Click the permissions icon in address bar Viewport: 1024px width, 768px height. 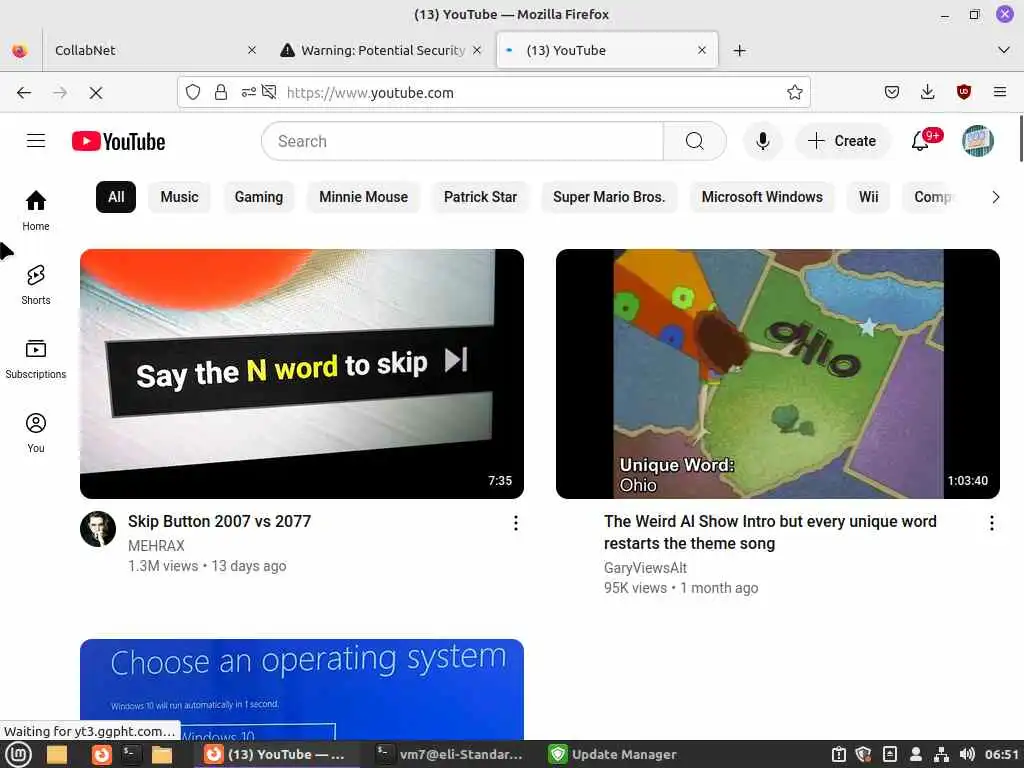(249, 93)
